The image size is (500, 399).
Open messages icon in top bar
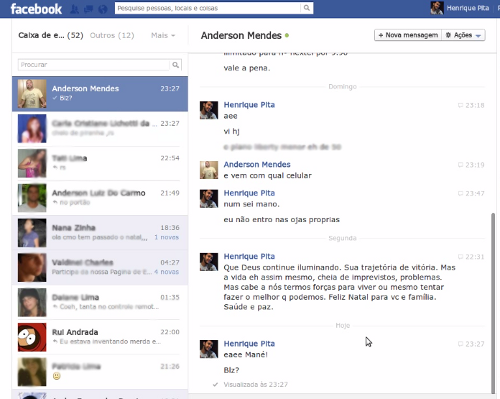[x=89, y=9]
